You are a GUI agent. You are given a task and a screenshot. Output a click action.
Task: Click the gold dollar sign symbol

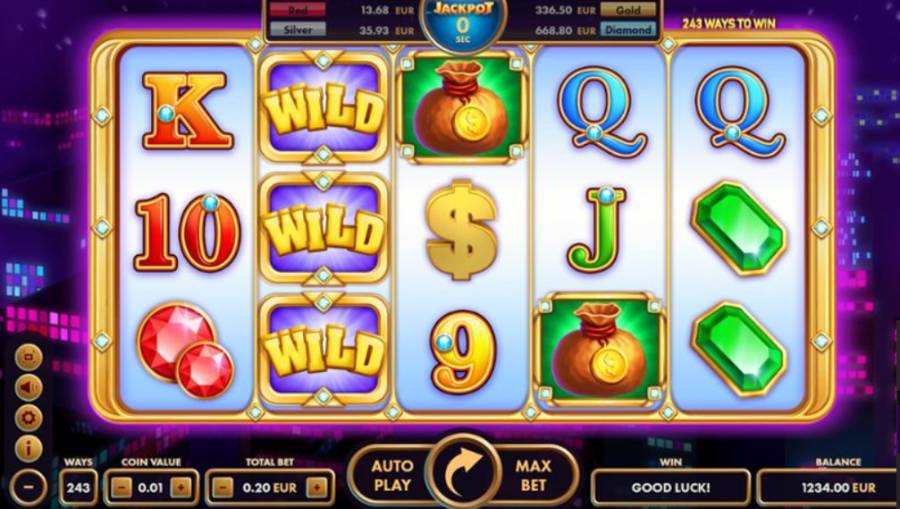pos(461,230)
